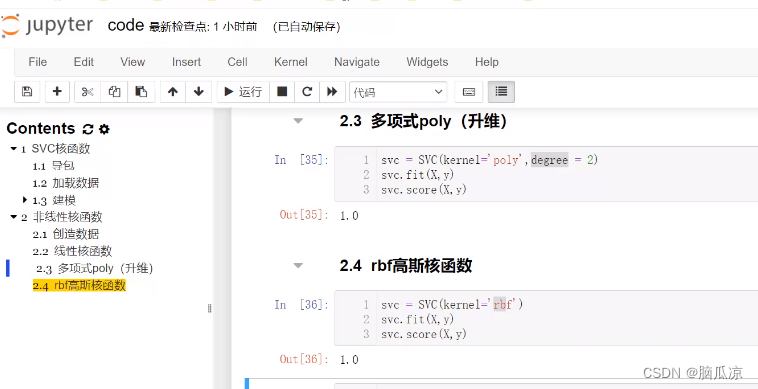Copy selected cells icon
This screenshot has width=758, height=389.
[x=114, y=92]
